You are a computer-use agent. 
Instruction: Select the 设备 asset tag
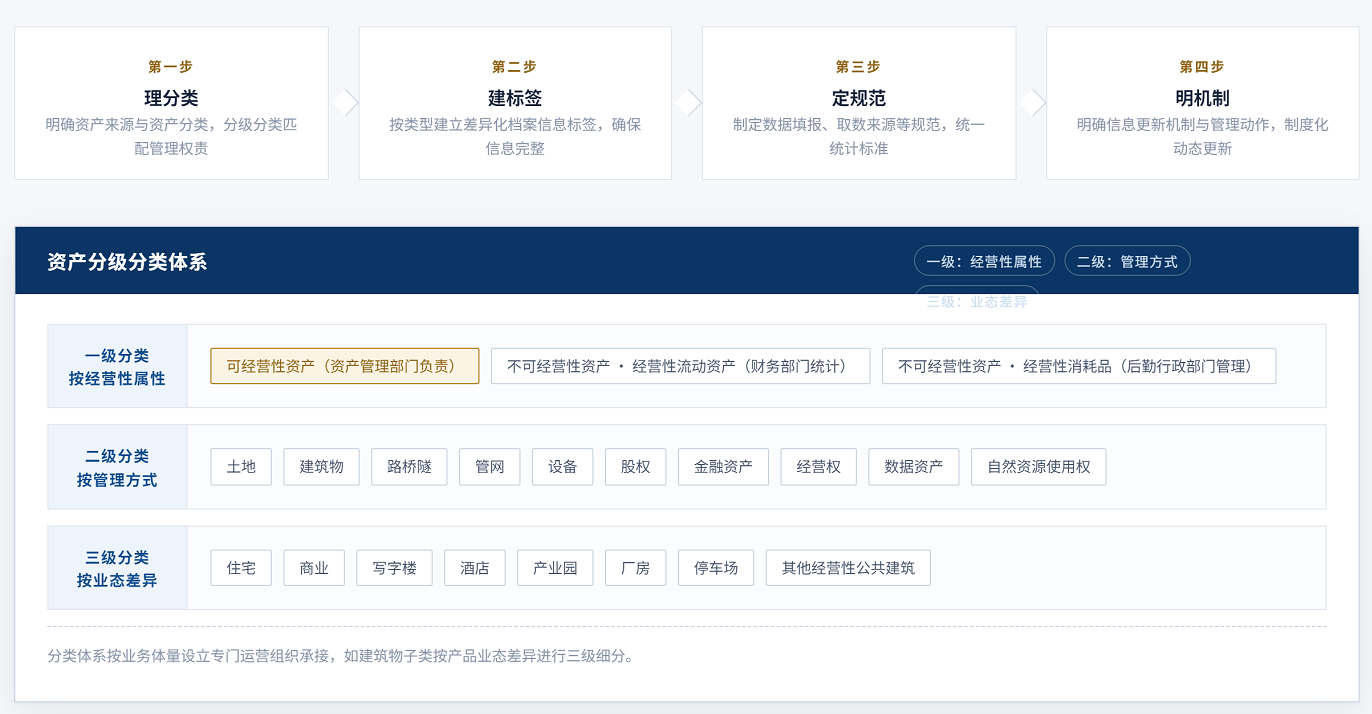[x=563, y=467]
